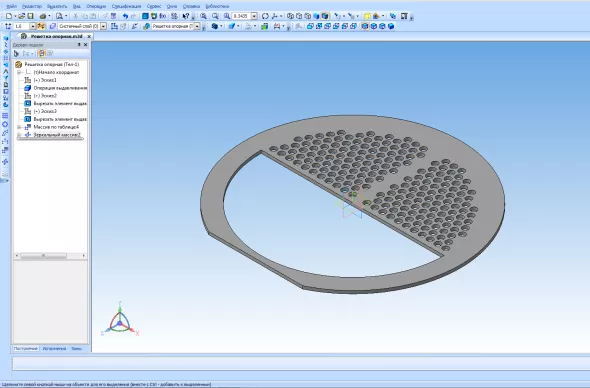Click the measurement icon in second toolbar
This screenshot has width=590, height=388.
(x=277, y=26)
